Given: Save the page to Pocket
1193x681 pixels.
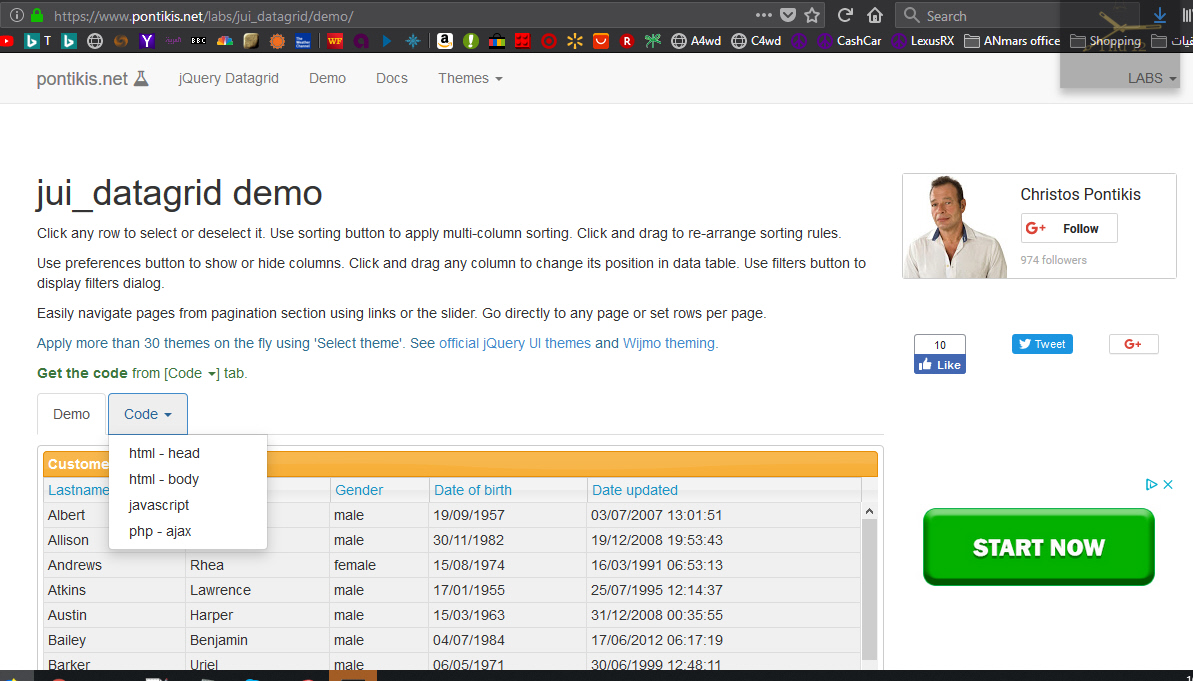Looking at the screenshot, I should tap(788, 15).
